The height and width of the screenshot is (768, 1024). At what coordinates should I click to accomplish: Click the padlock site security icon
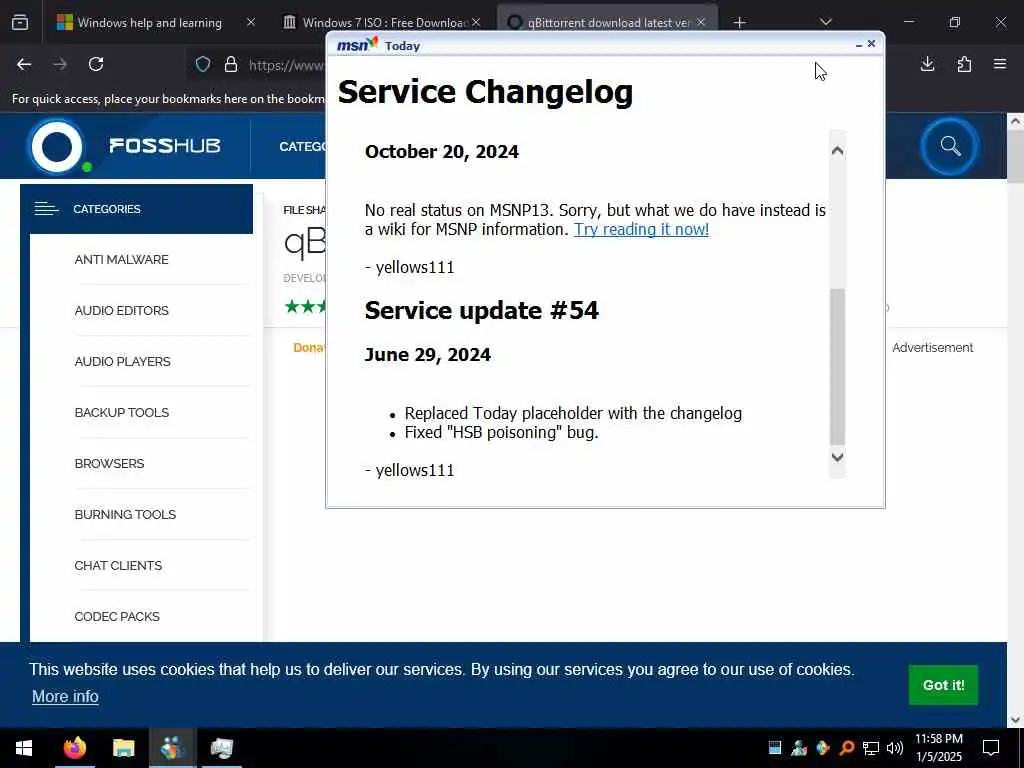coord(231,64)
